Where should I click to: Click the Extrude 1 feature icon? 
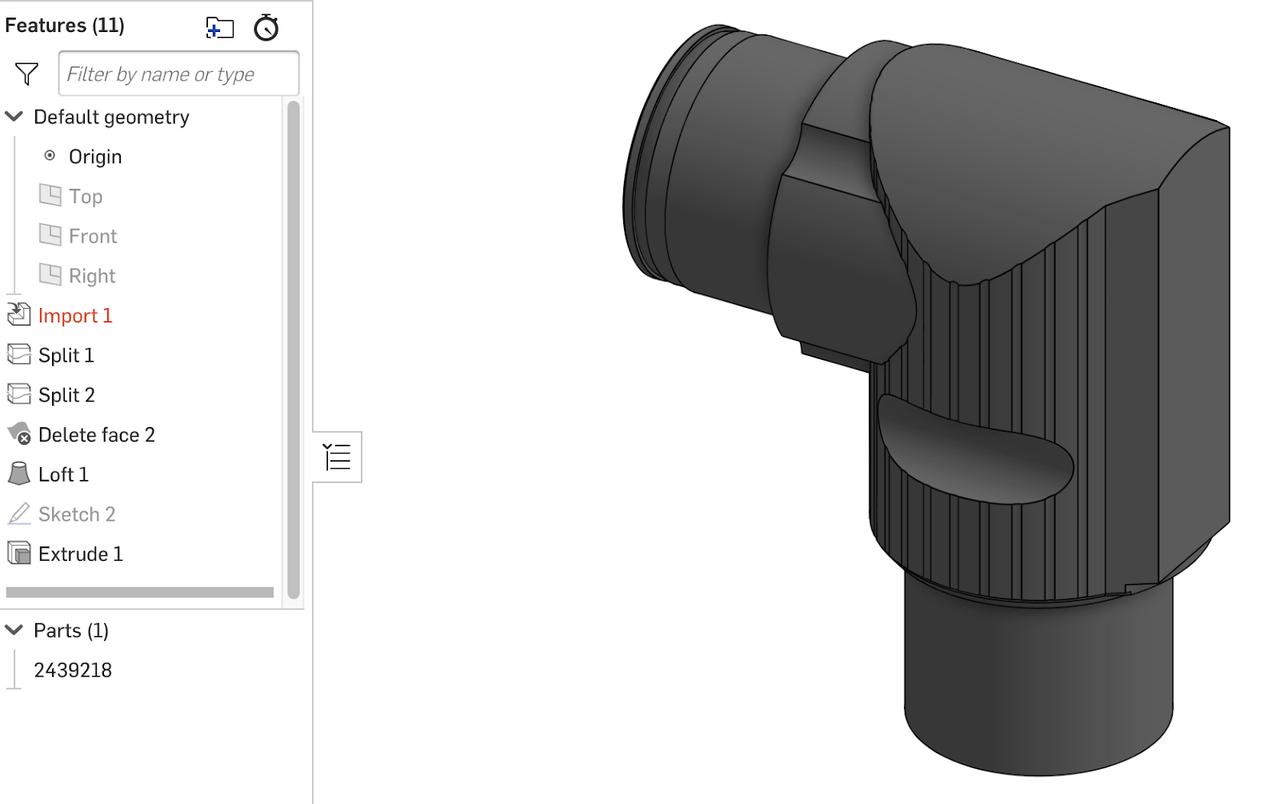coord(19,553)
